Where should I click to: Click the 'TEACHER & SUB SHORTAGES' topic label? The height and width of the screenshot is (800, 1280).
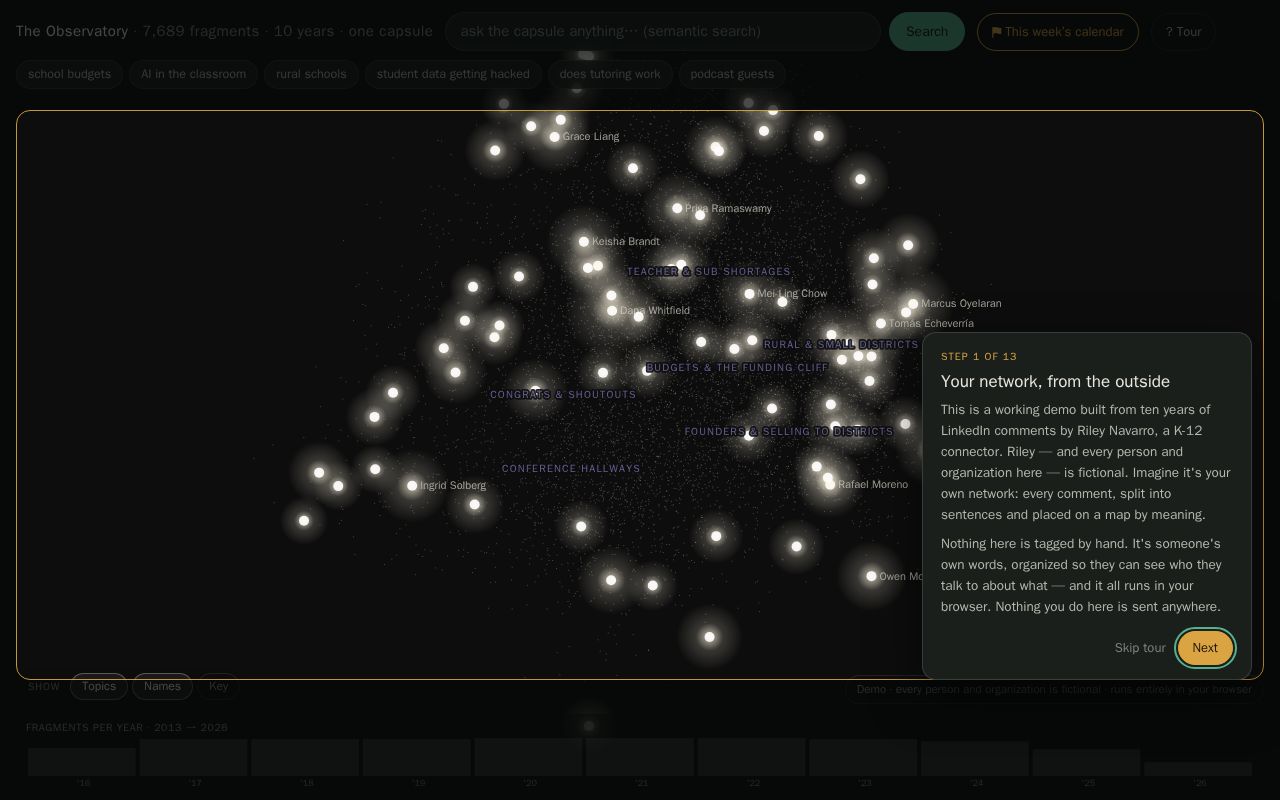(x=709, y=272)
